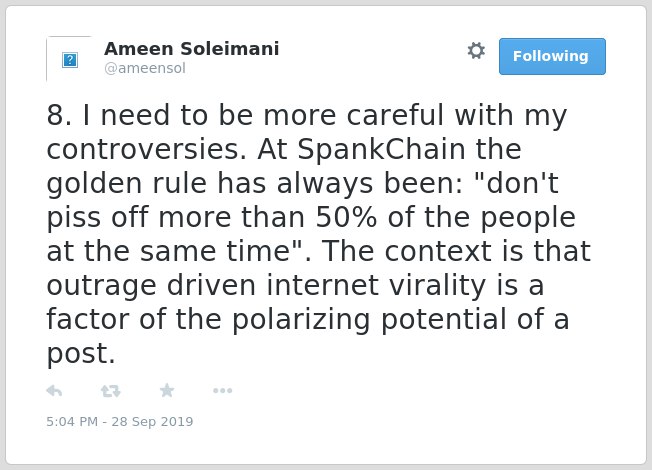Image resolution: width=652 pixels, height=470 pixels.
Task: Click the "50%" text in the tweet
Action: 346,217
